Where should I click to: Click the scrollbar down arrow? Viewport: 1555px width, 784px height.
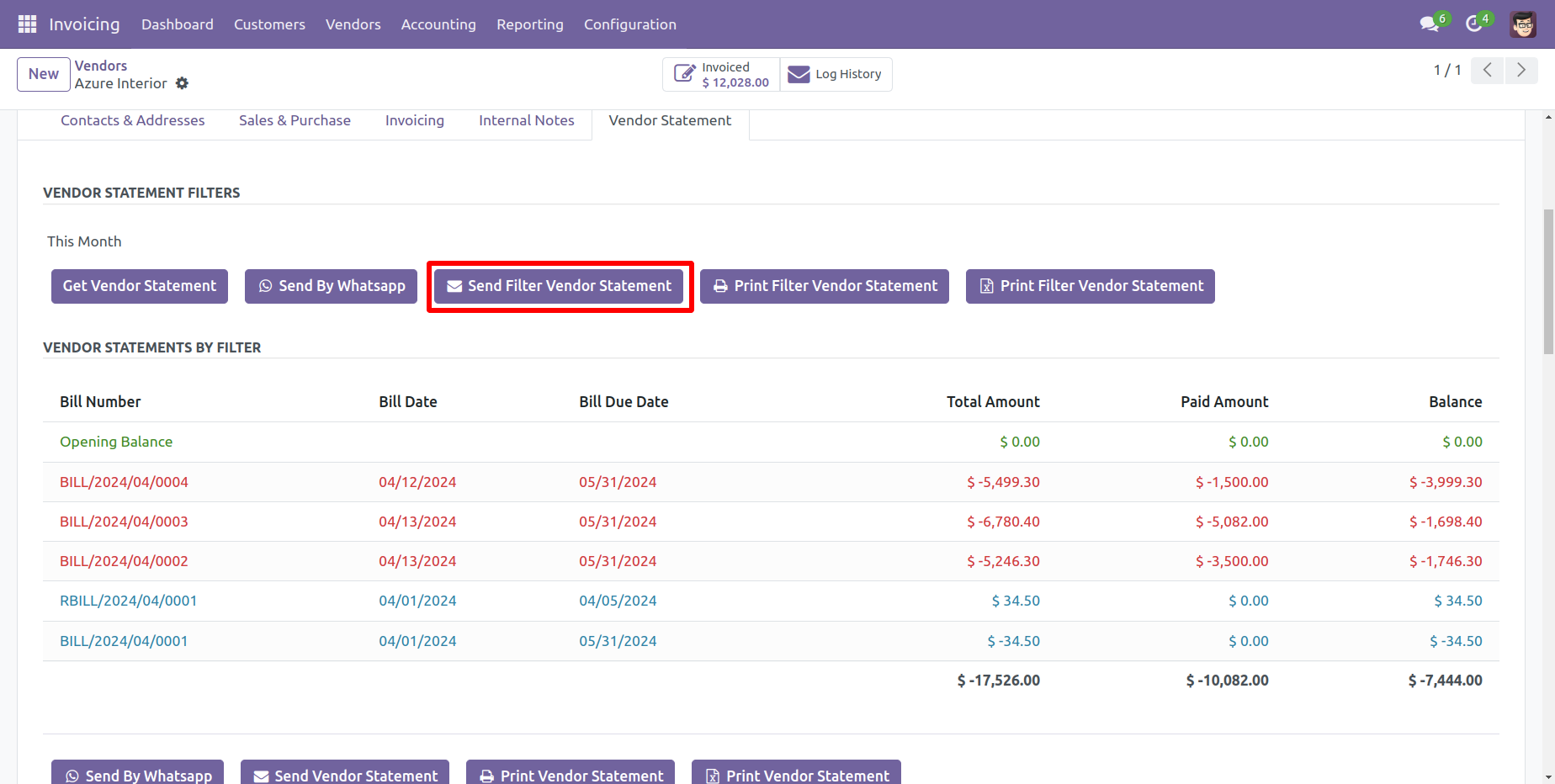[x=1548, y=777]
